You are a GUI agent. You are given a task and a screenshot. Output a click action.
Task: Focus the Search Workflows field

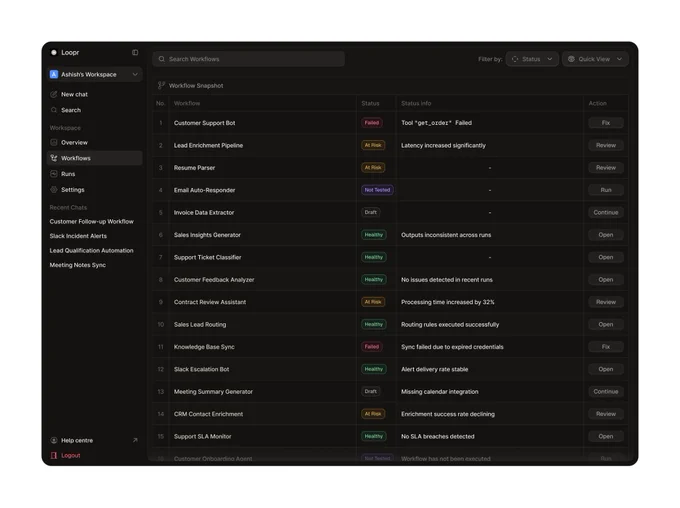click(248, 59)
